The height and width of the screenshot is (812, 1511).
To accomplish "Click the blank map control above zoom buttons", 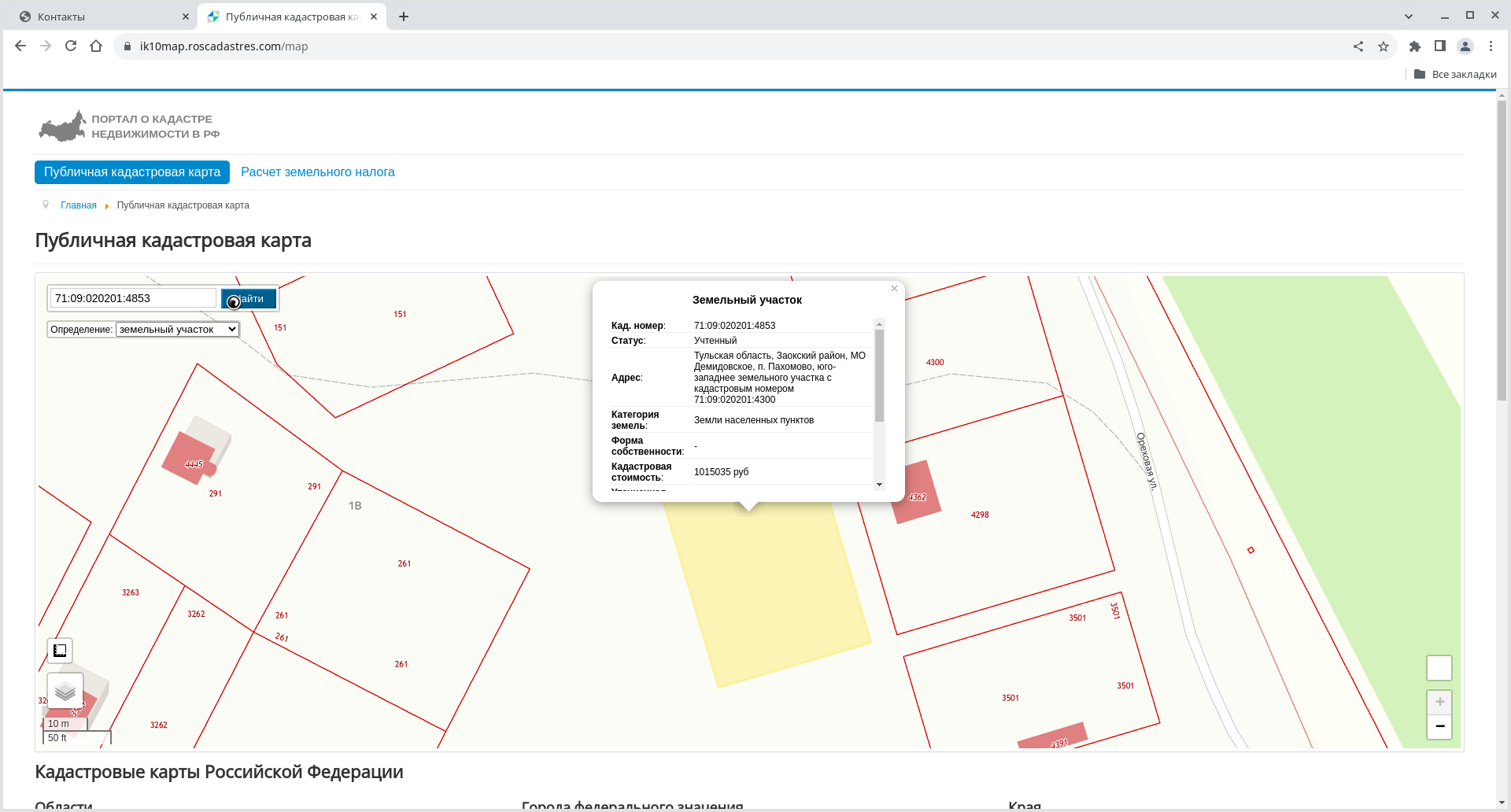I will pos(1439,668).
